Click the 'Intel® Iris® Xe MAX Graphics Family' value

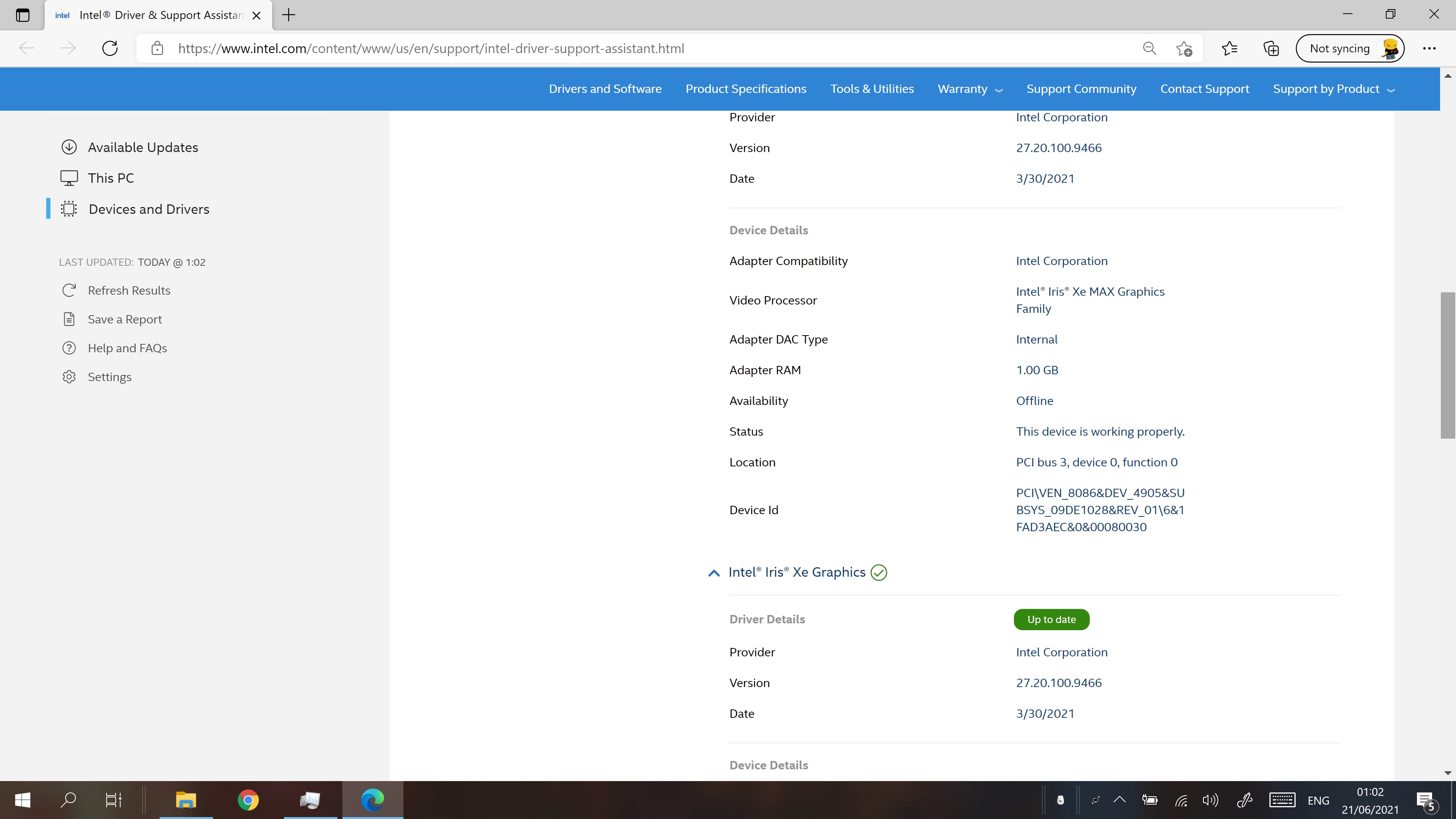click(1090, 300)
